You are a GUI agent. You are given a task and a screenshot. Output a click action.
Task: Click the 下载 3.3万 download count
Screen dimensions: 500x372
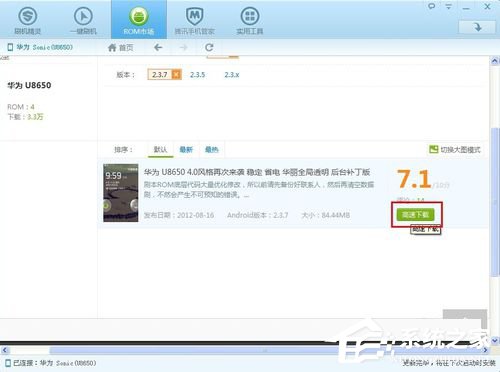[25, 117]
